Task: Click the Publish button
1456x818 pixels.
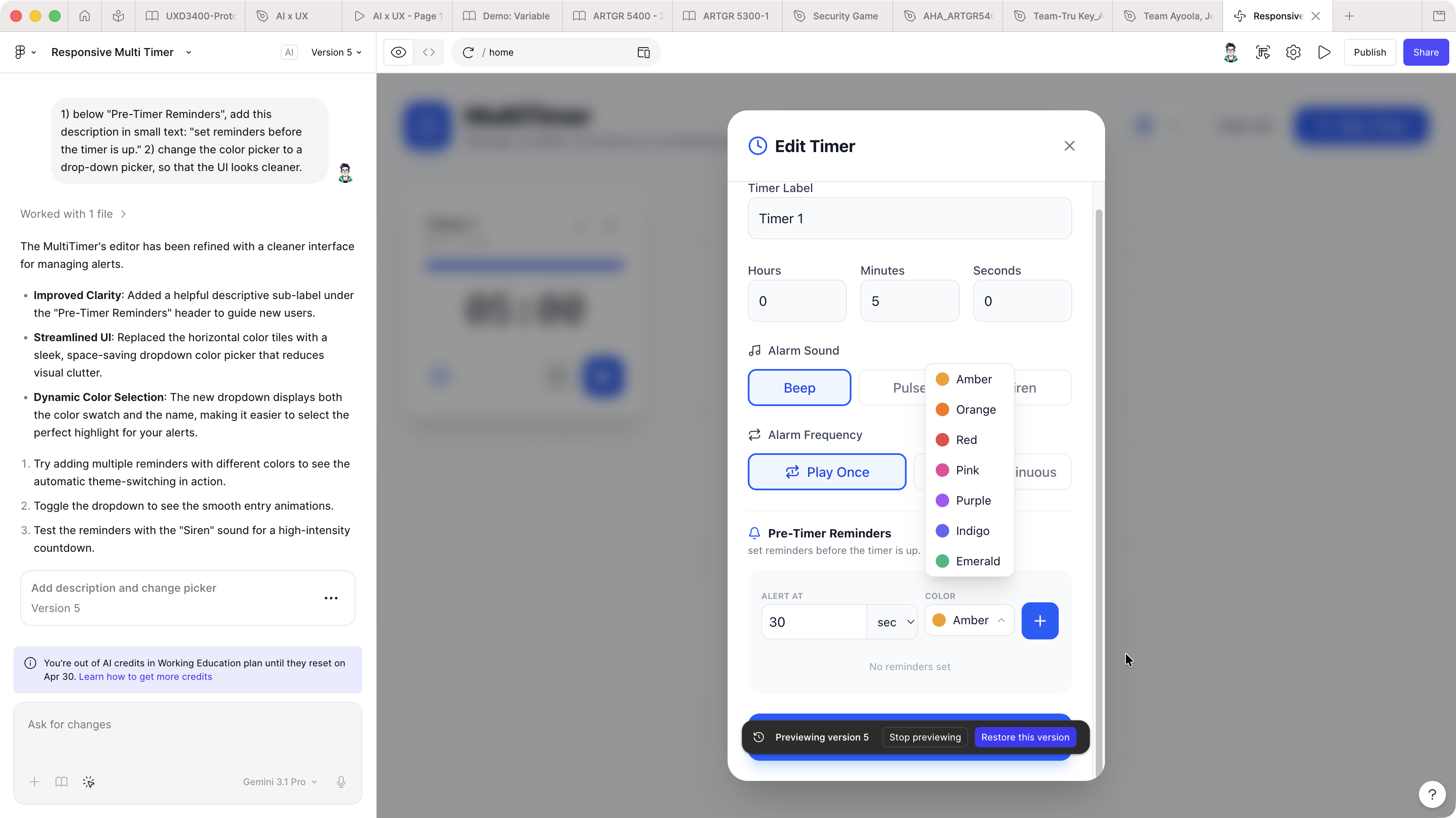Action: (1370, 52)
